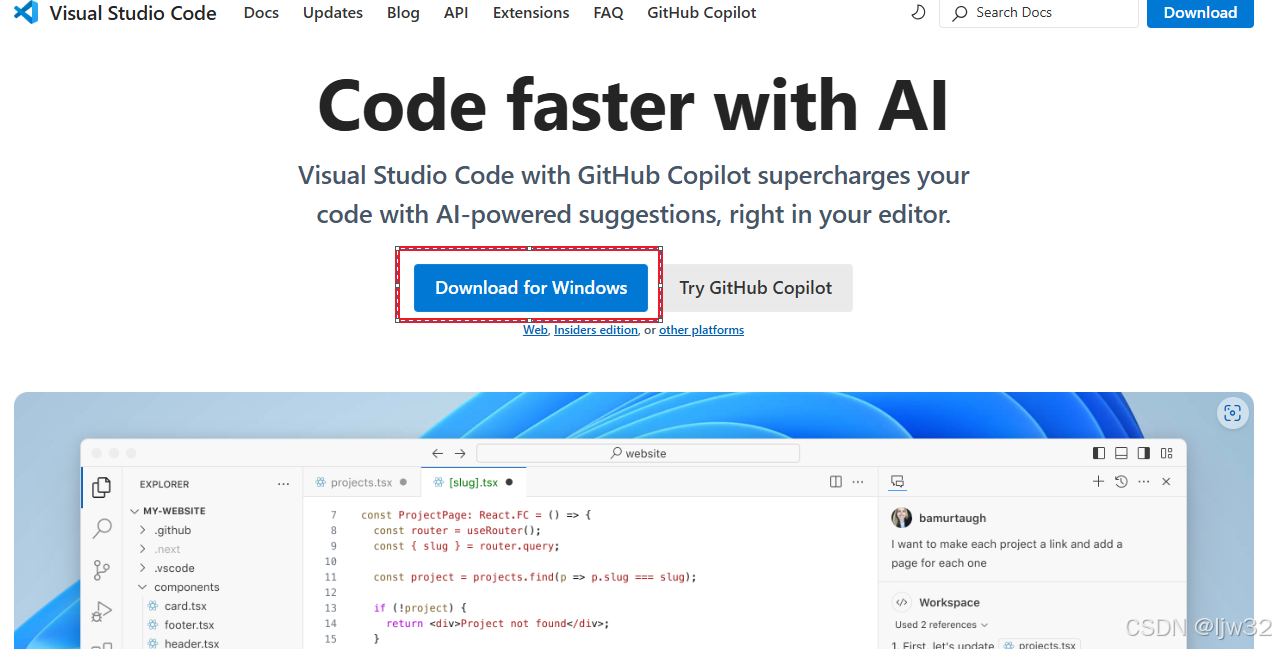Image resolution: width=1276 pixels, height=649 pixels.
Task: Click the chat panel icon
Action: pos(898,482)
